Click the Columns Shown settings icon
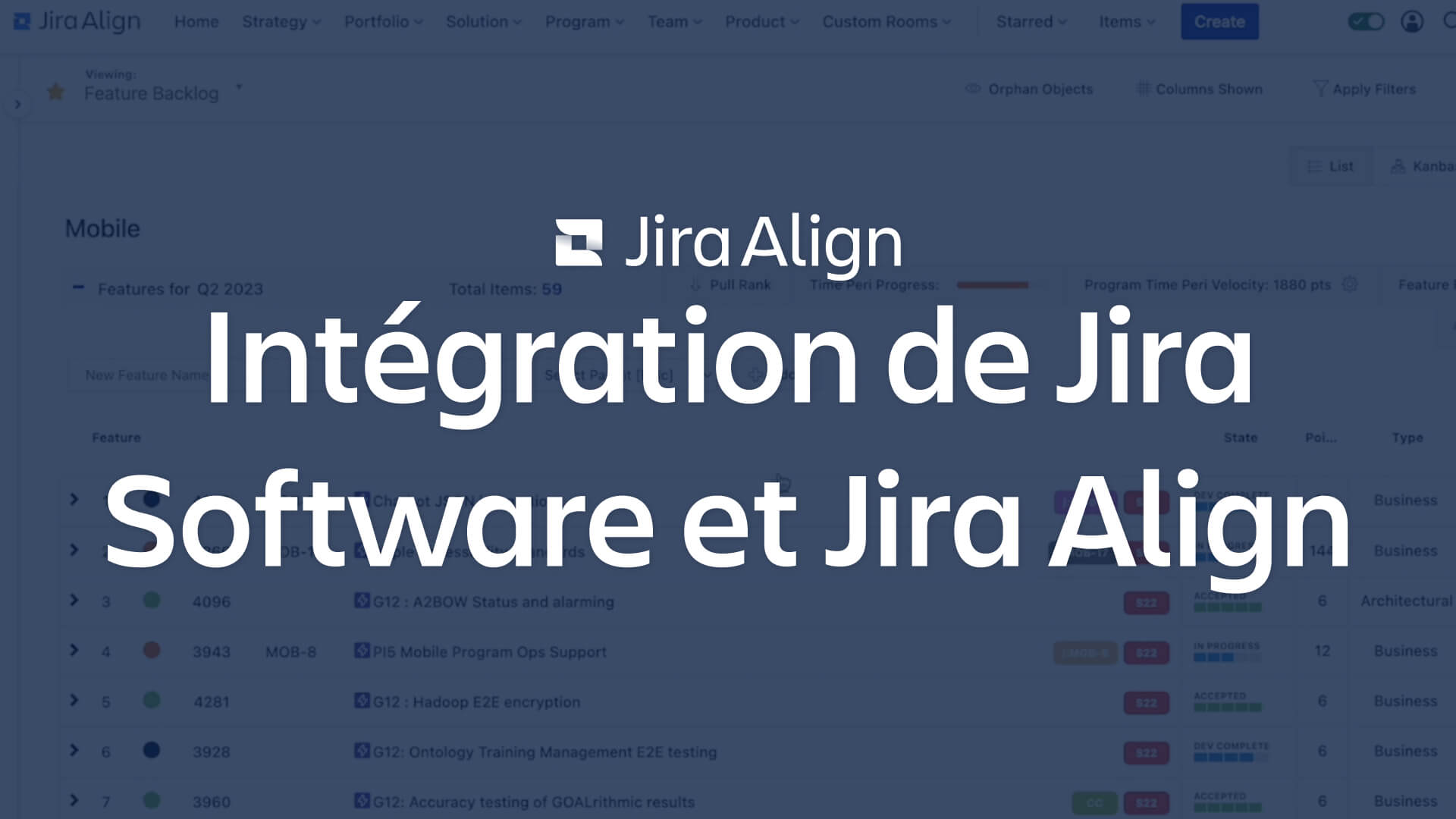The width and height of the screenshot is (1456, 819). (1141, 89)
